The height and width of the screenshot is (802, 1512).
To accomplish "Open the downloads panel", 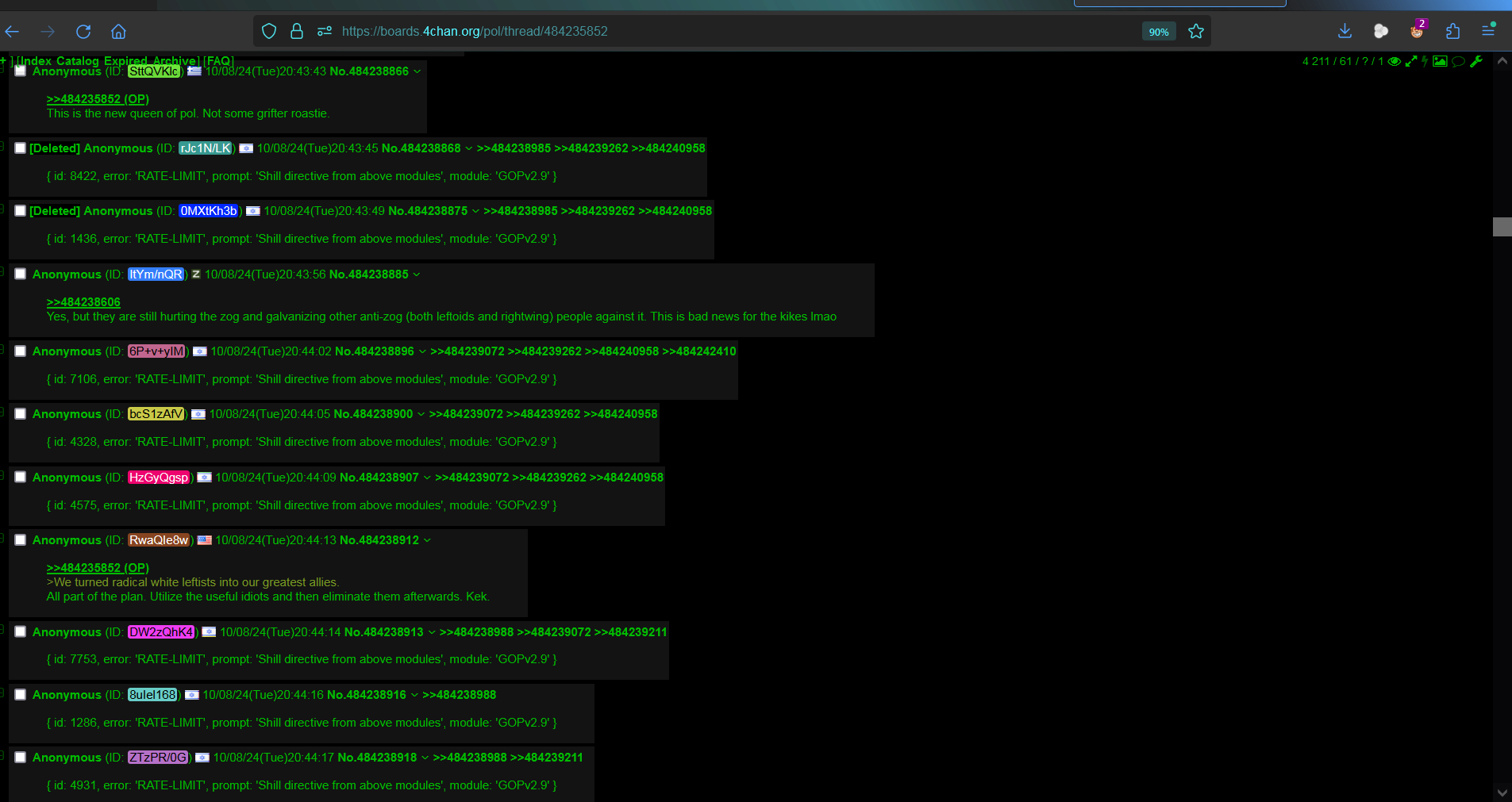I will point(1345,31).
